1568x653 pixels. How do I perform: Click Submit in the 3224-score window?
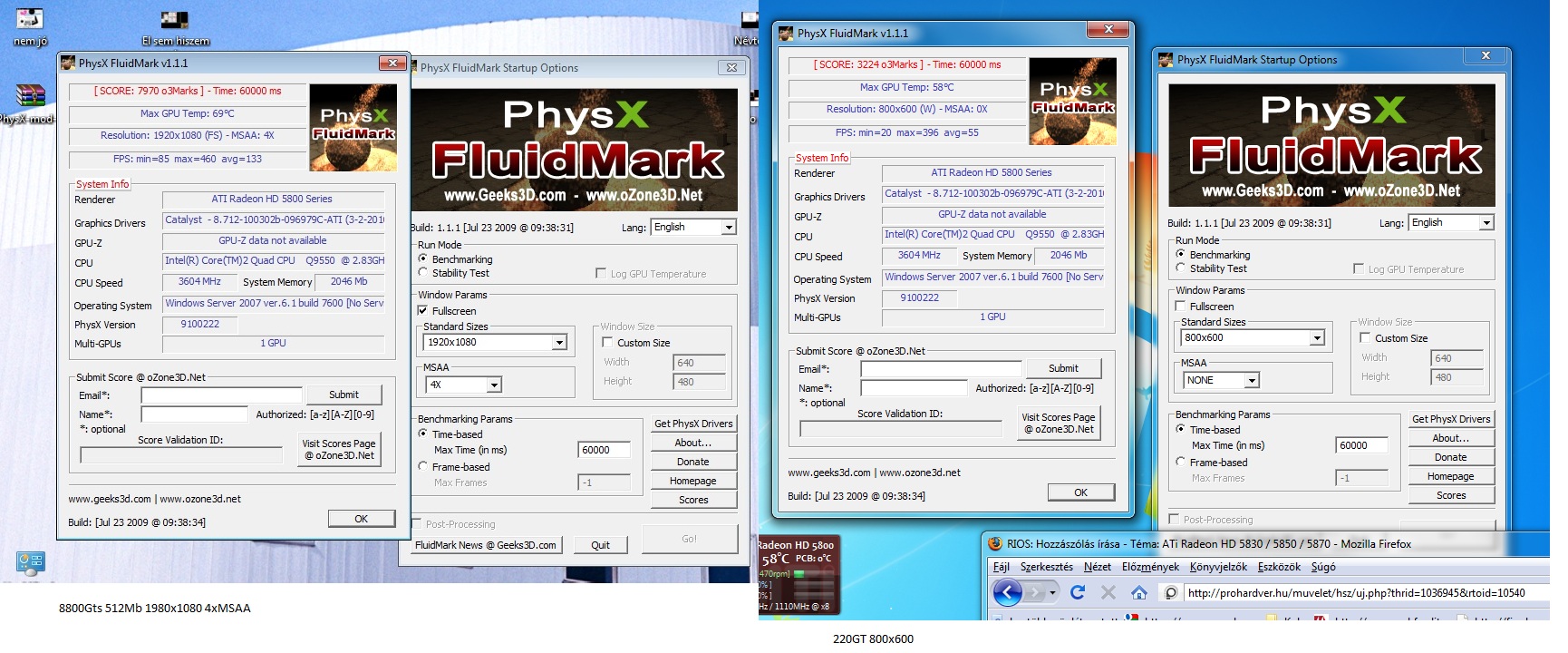(x=1063, y=368)
